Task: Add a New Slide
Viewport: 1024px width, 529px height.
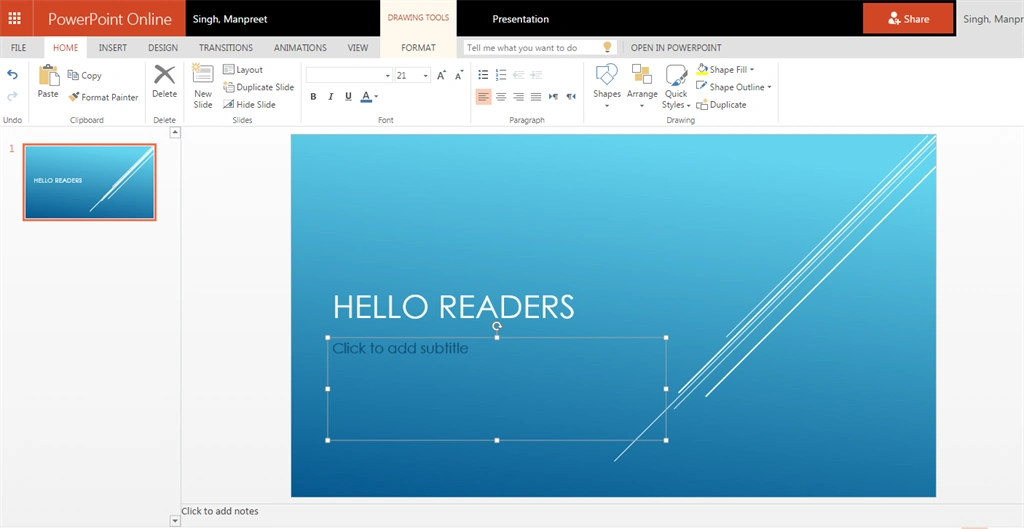Action: click(x=203, y=86)
